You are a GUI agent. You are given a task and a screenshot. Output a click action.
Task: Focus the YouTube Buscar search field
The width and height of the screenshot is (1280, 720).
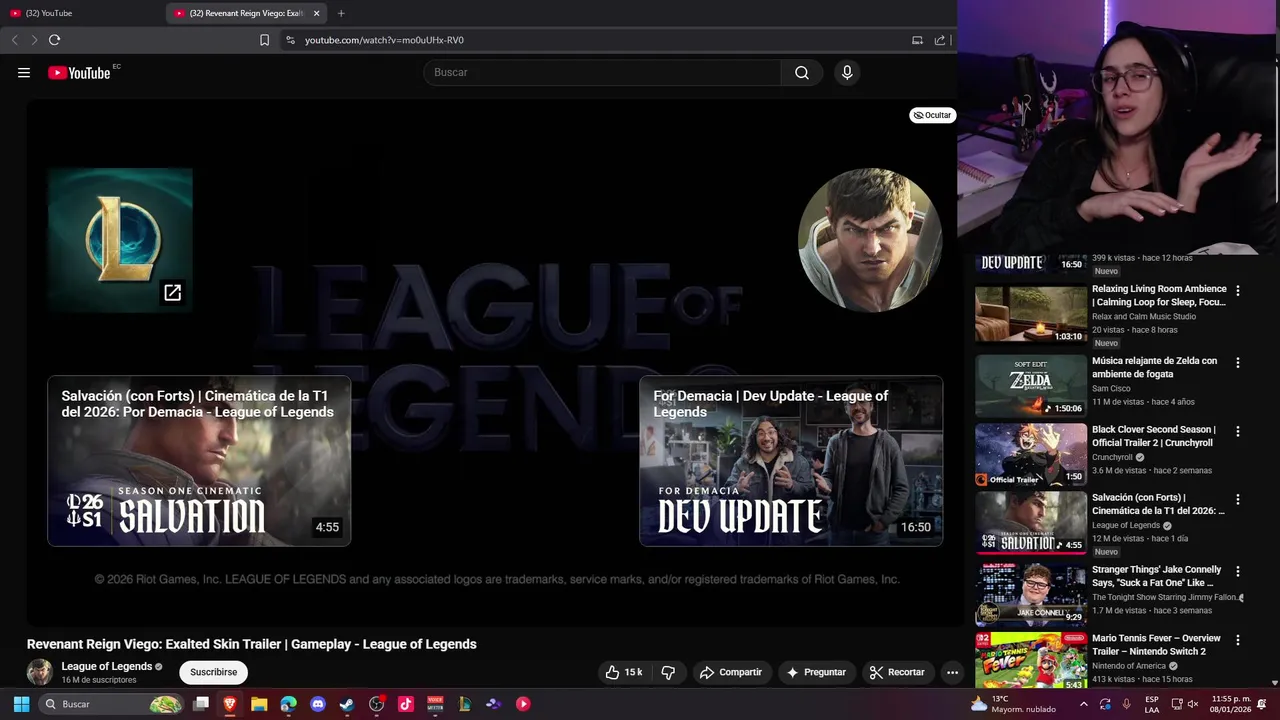[x=602, y=72]
